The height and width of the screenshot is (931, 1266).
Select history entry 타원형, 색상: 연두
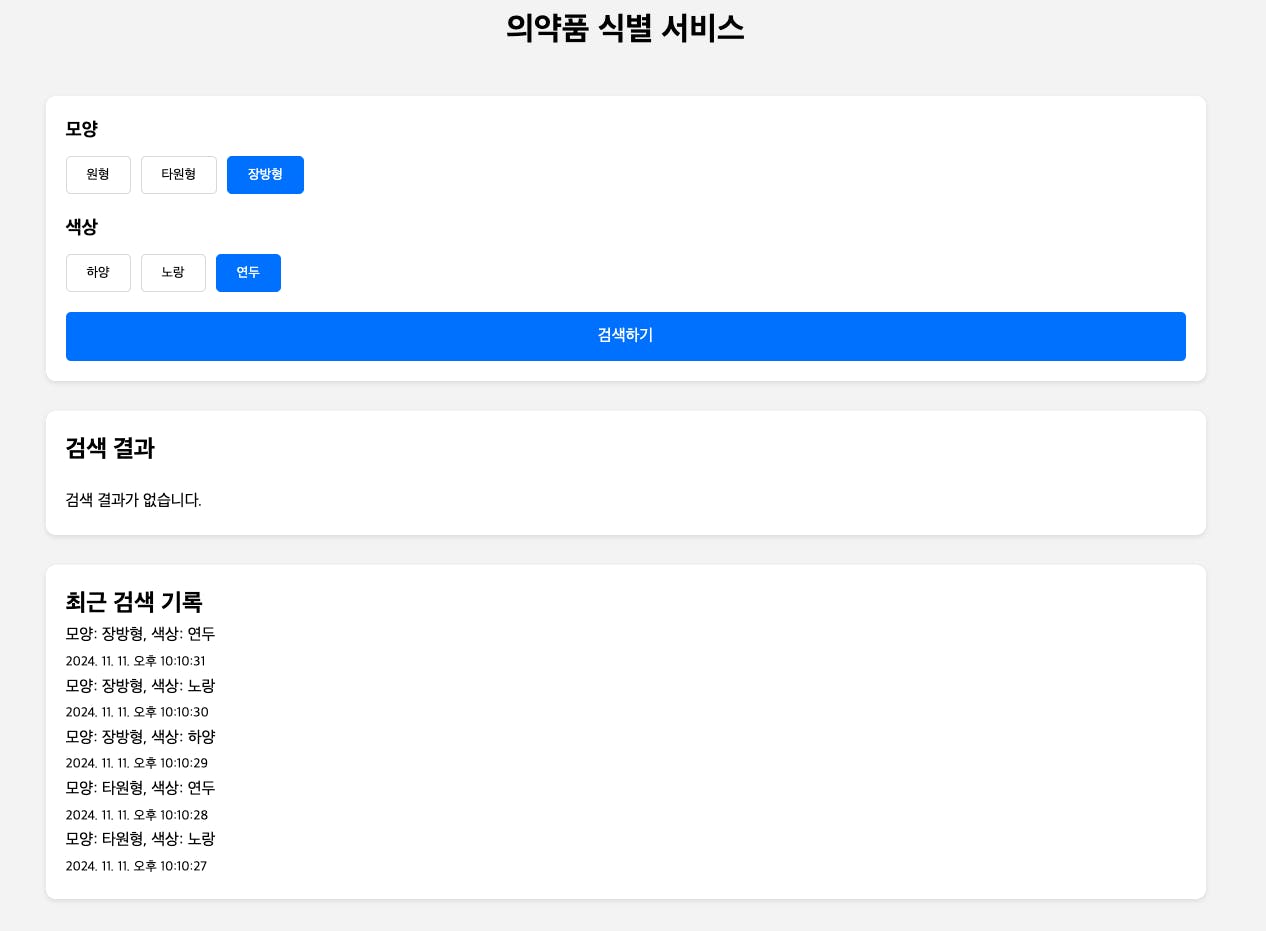click(x=141, y=788)
